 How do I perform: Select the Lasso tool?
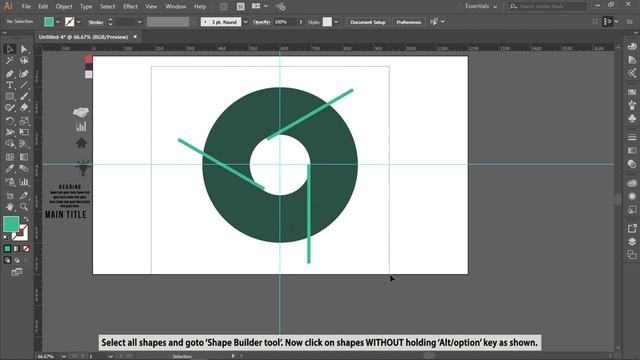click(x=24, y=61)
